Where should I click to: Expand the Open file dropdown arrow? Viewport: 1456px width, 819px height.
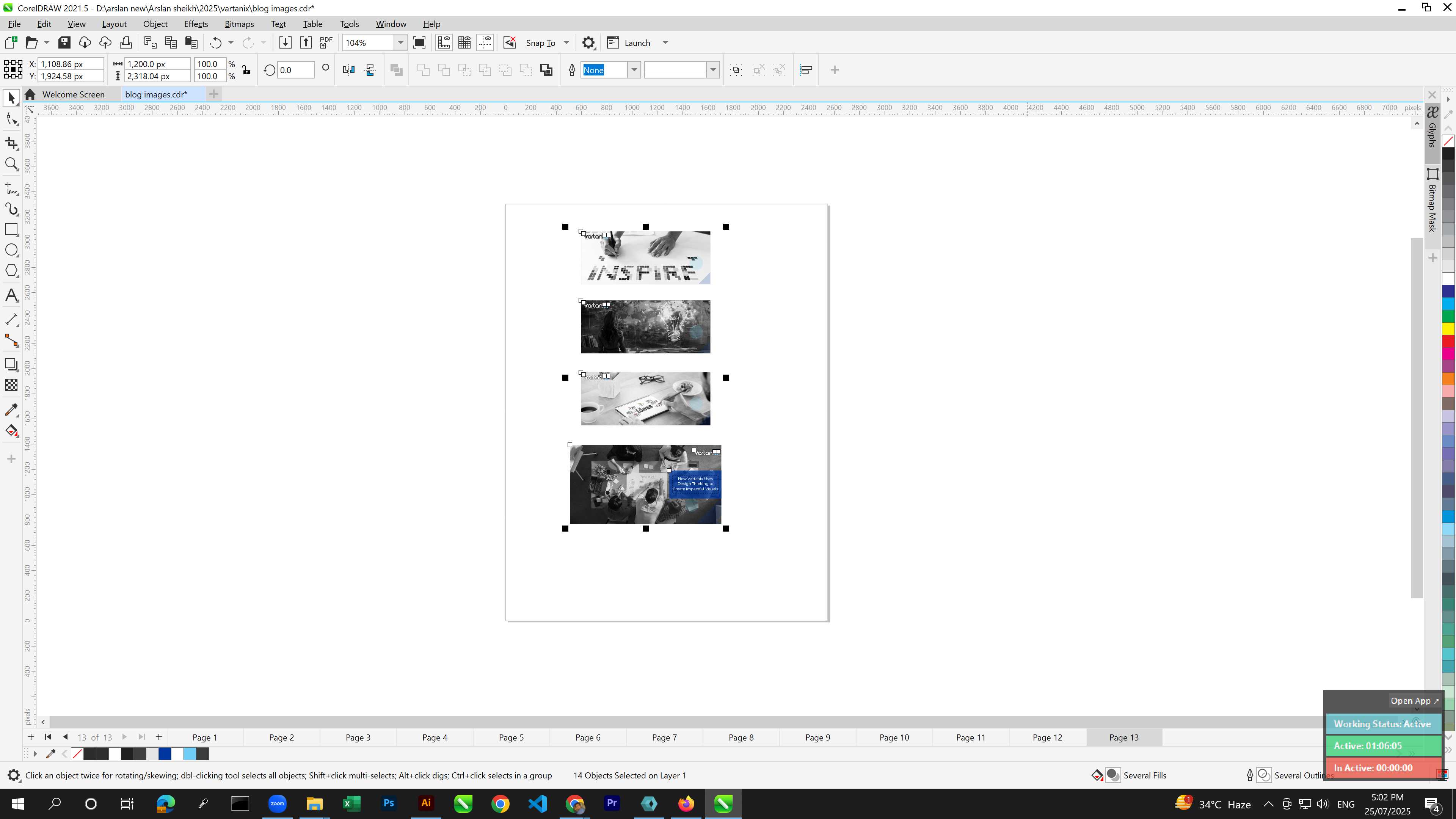(46, 42)
